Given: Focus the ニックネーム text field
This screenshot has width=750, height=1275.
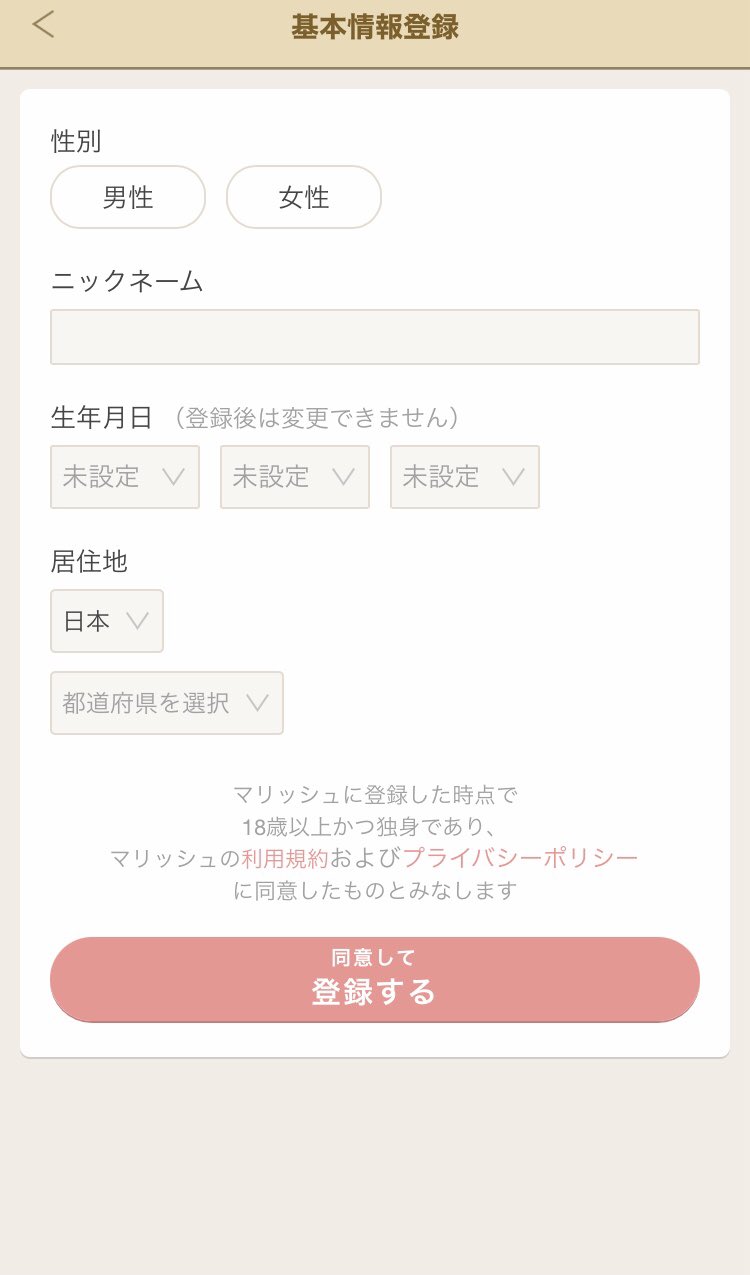Looking at the screenshot, I should click(375, 337).
